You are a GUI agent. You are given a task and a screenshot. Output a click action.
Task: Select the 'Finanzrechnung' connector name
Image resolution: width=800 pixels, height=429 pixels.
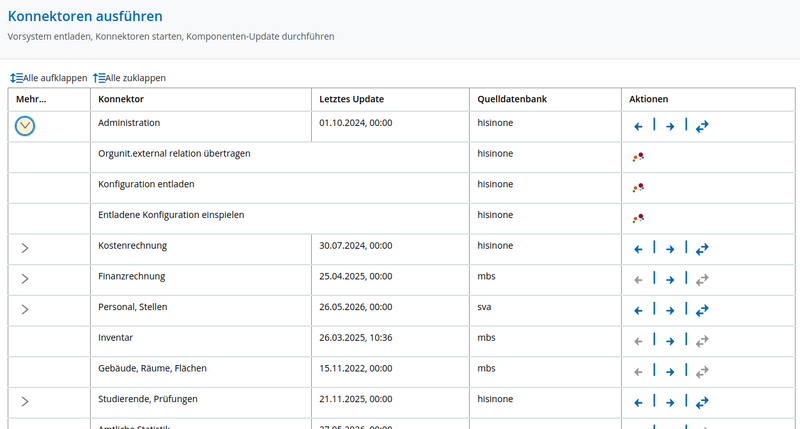[x=132, y=276]
